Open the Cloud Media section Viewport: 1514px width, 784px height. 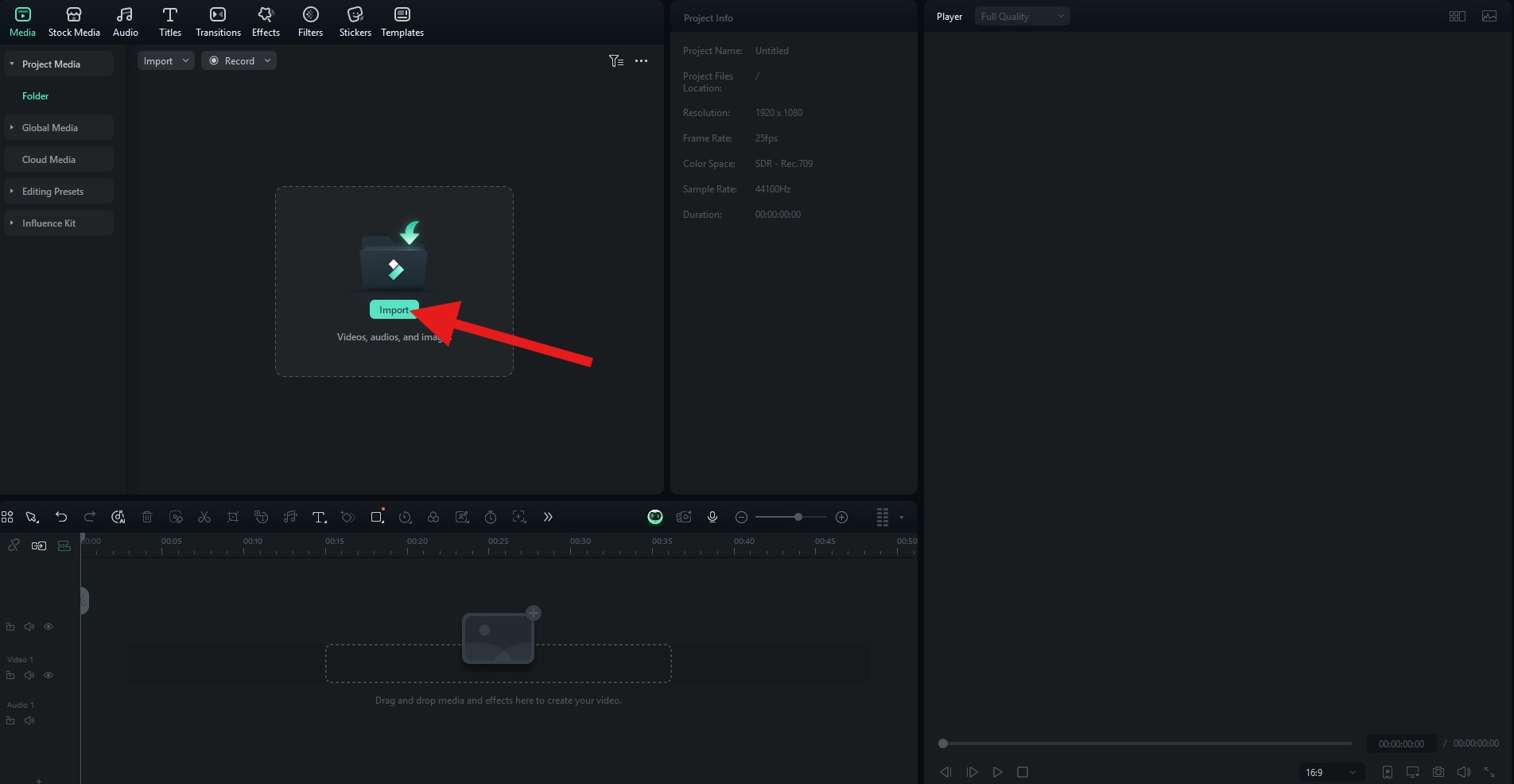[59, 159]
